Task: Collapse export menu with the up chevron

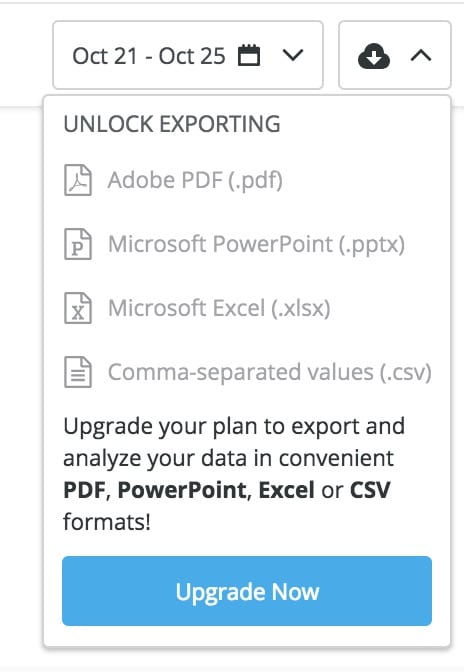Action: pyautogui.click(x=421, y=55)
